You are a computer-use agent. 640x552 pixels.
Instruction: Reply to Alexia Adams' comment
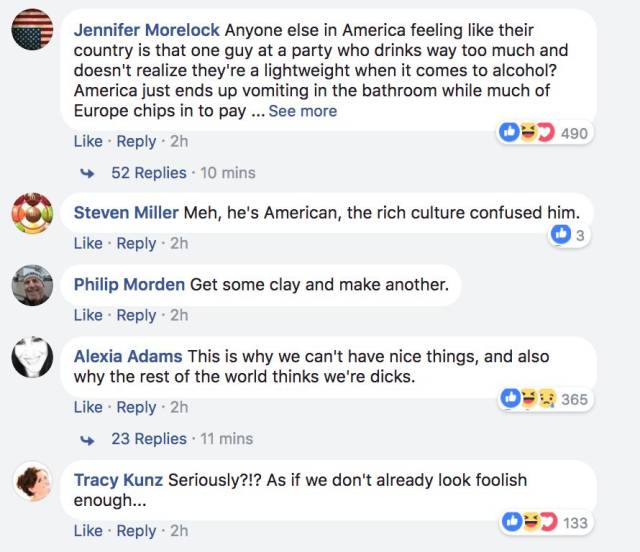pos(136,407)
